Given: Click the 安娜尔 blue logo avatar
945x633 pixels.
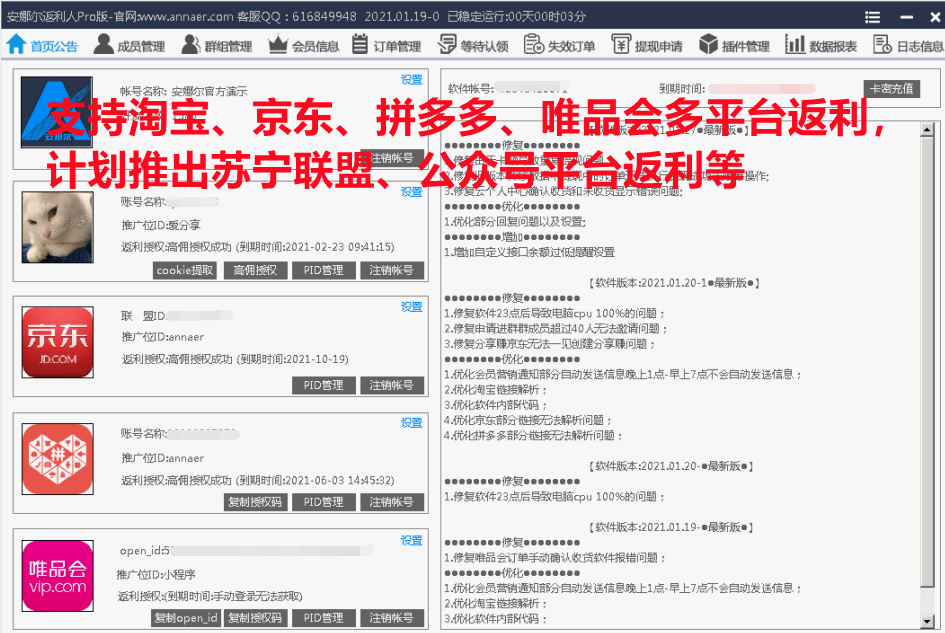Looking at the screenshot, I should pyautogui.click(x=57, y=112).
